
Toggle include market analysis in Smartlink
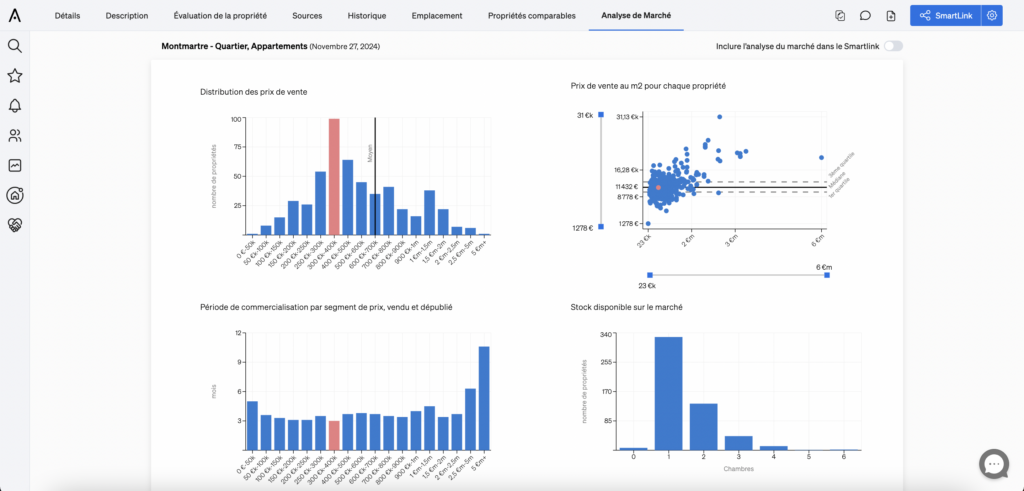pyautogui.click(x=893, y=46)
